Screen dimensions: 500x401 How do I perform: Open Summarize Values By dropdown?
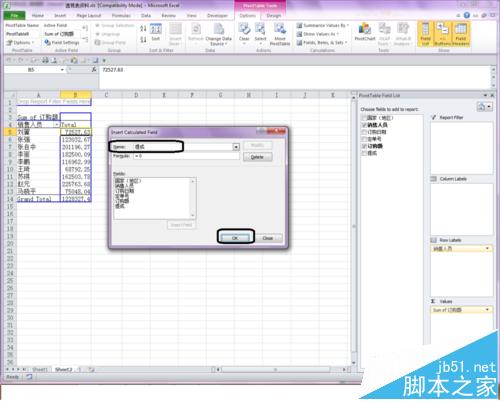[x=322, y=25]
